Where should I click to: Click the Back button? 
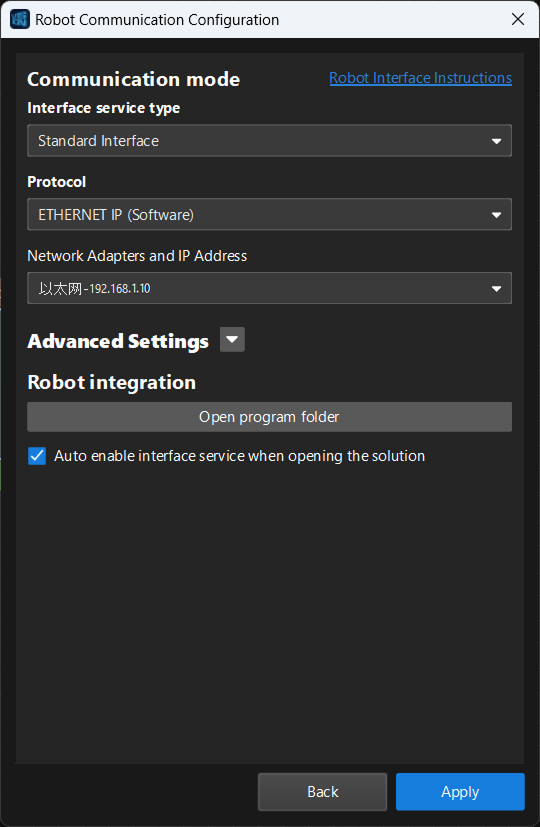[323, 792]
